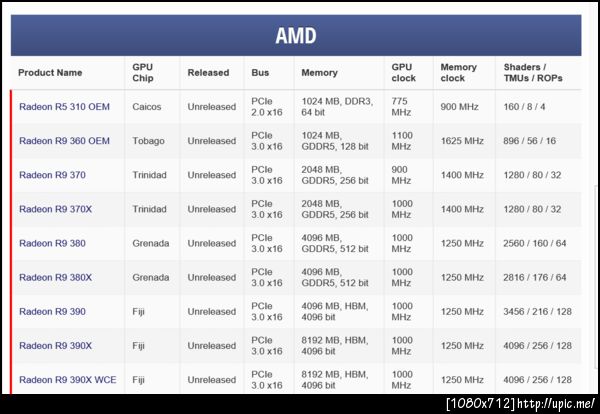Sort by the GPU clock column header
This screenshot has width=600, height=414.
(403, 73)
